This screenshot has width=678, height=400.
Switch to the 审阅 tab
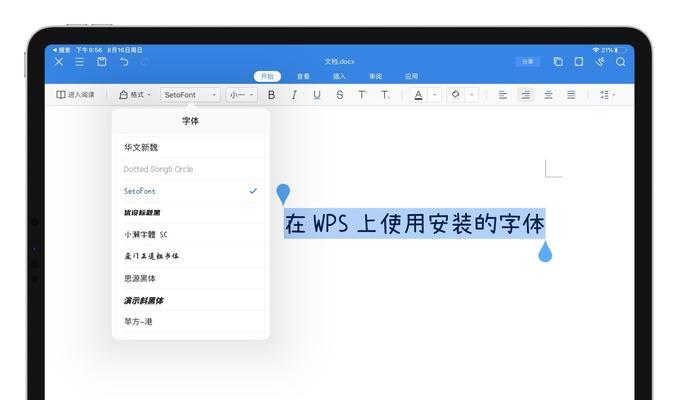pyautogui.click(x=375, y=77)
